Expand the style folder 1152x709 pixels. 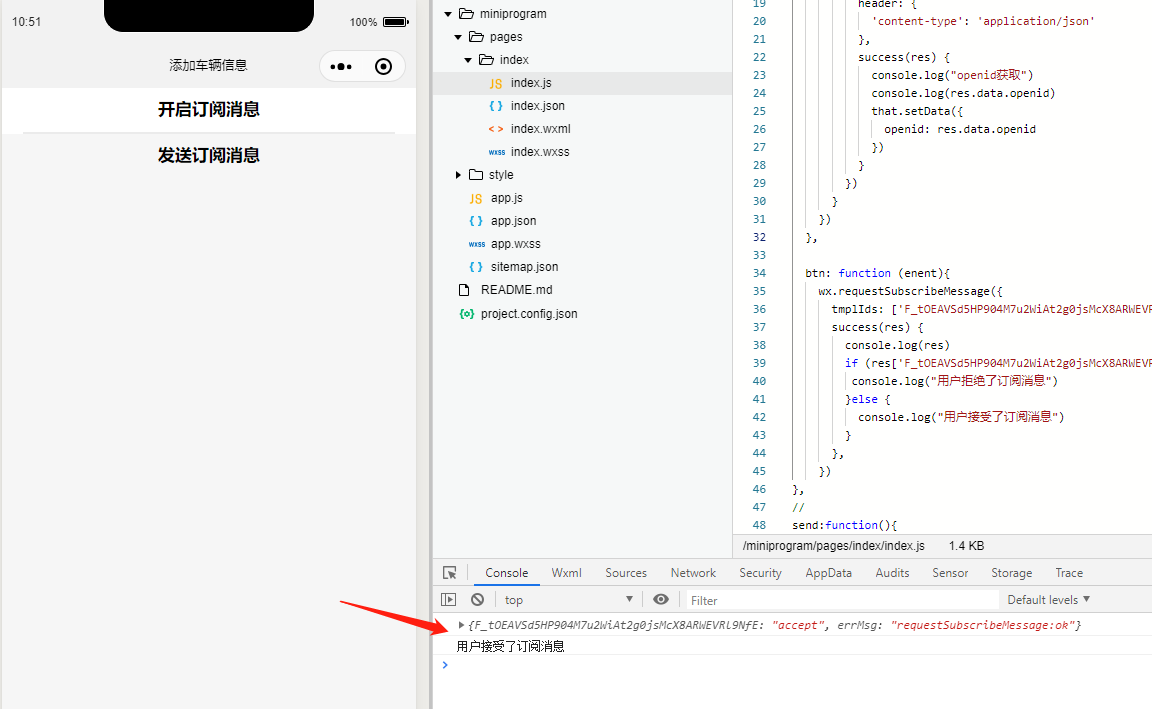click(458, 174)
